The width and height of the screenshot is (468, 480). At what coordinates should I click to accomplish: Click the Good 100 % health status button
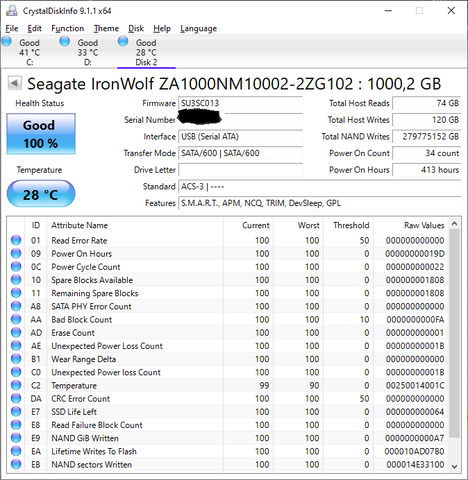(x=41, y=134)
